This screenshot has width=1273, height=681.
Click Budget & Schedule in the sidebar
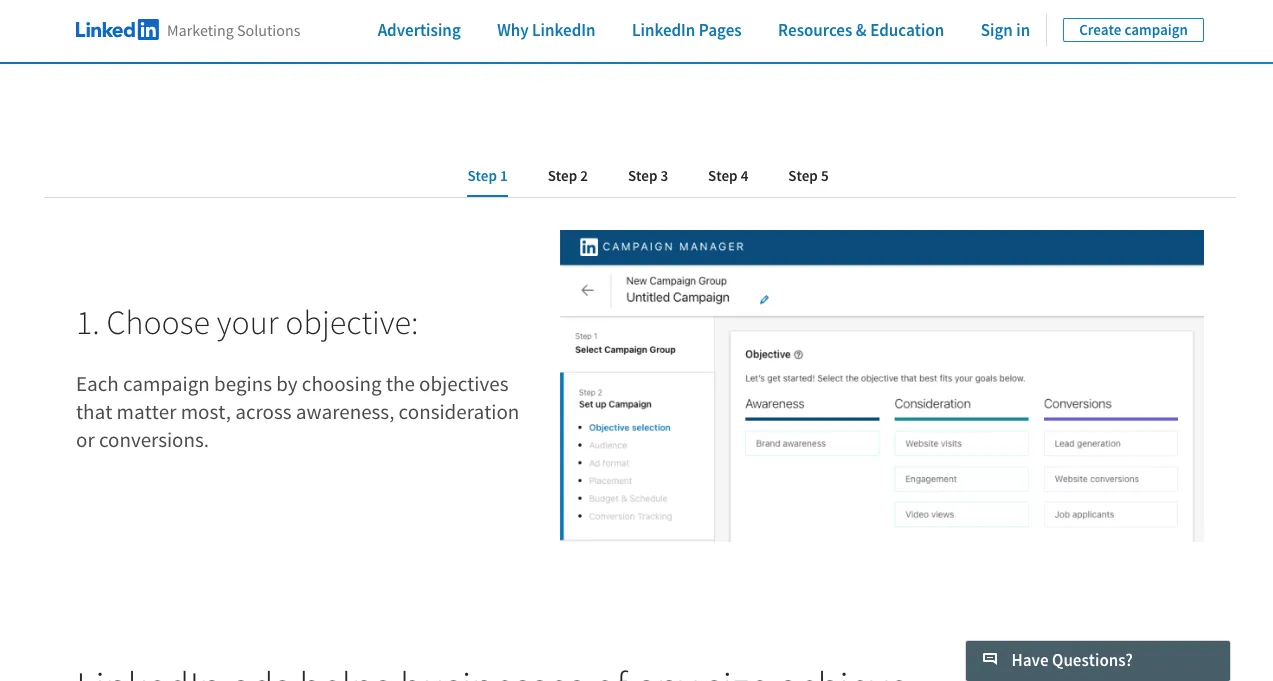point(628,498)
